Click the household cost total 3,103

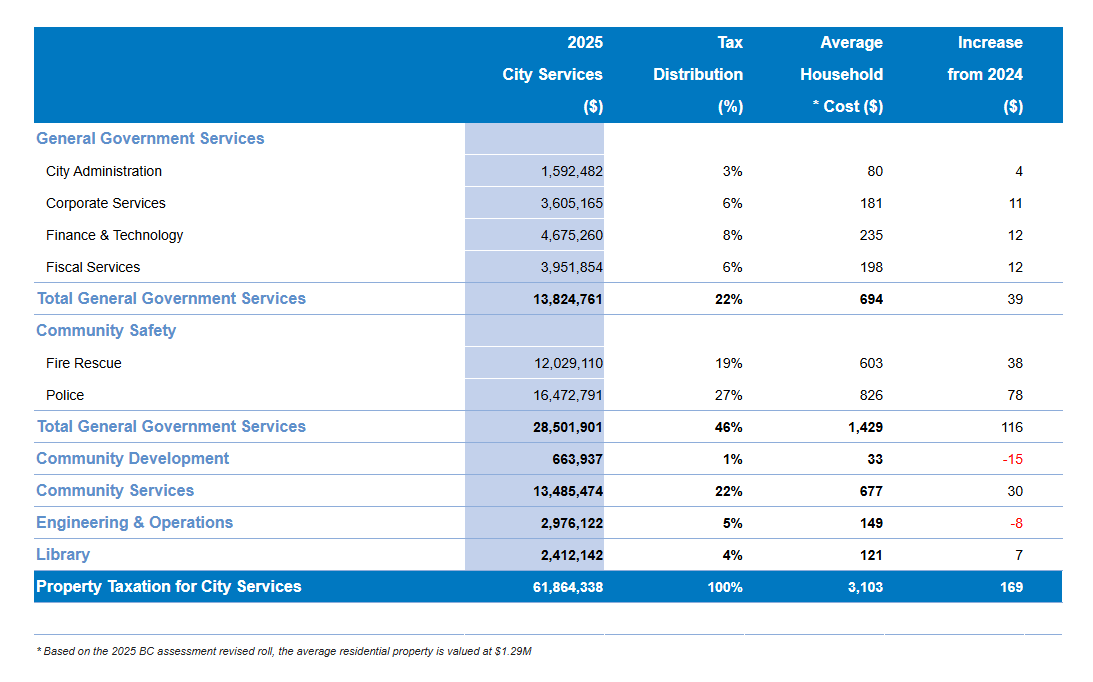[x=866, y=588]
